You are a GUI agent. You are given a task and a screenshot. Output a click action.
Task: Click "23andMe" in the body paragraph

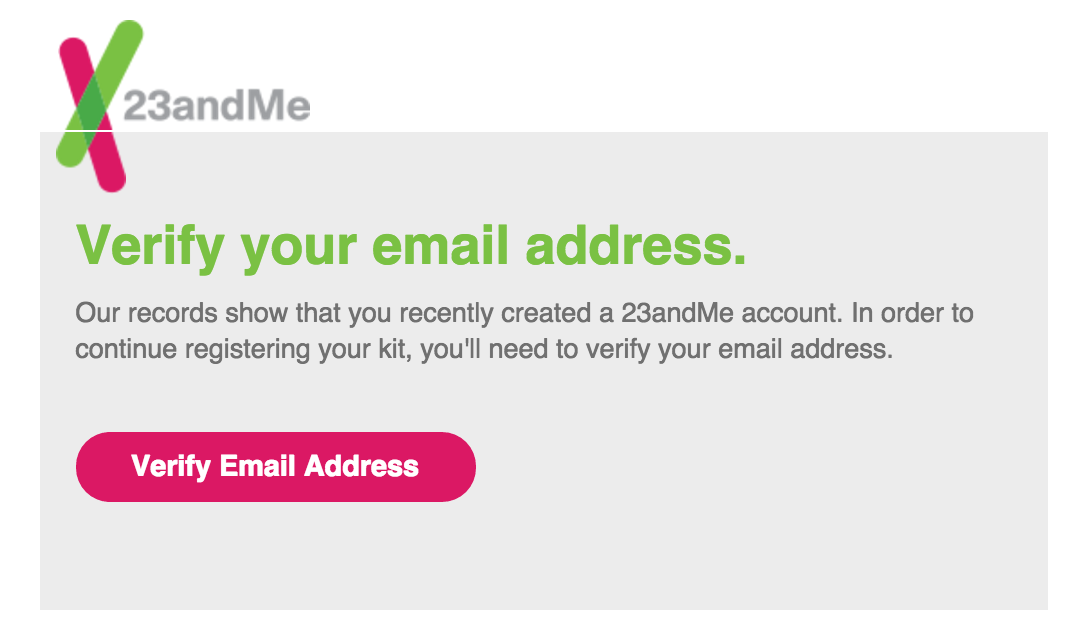click(677, 313)
